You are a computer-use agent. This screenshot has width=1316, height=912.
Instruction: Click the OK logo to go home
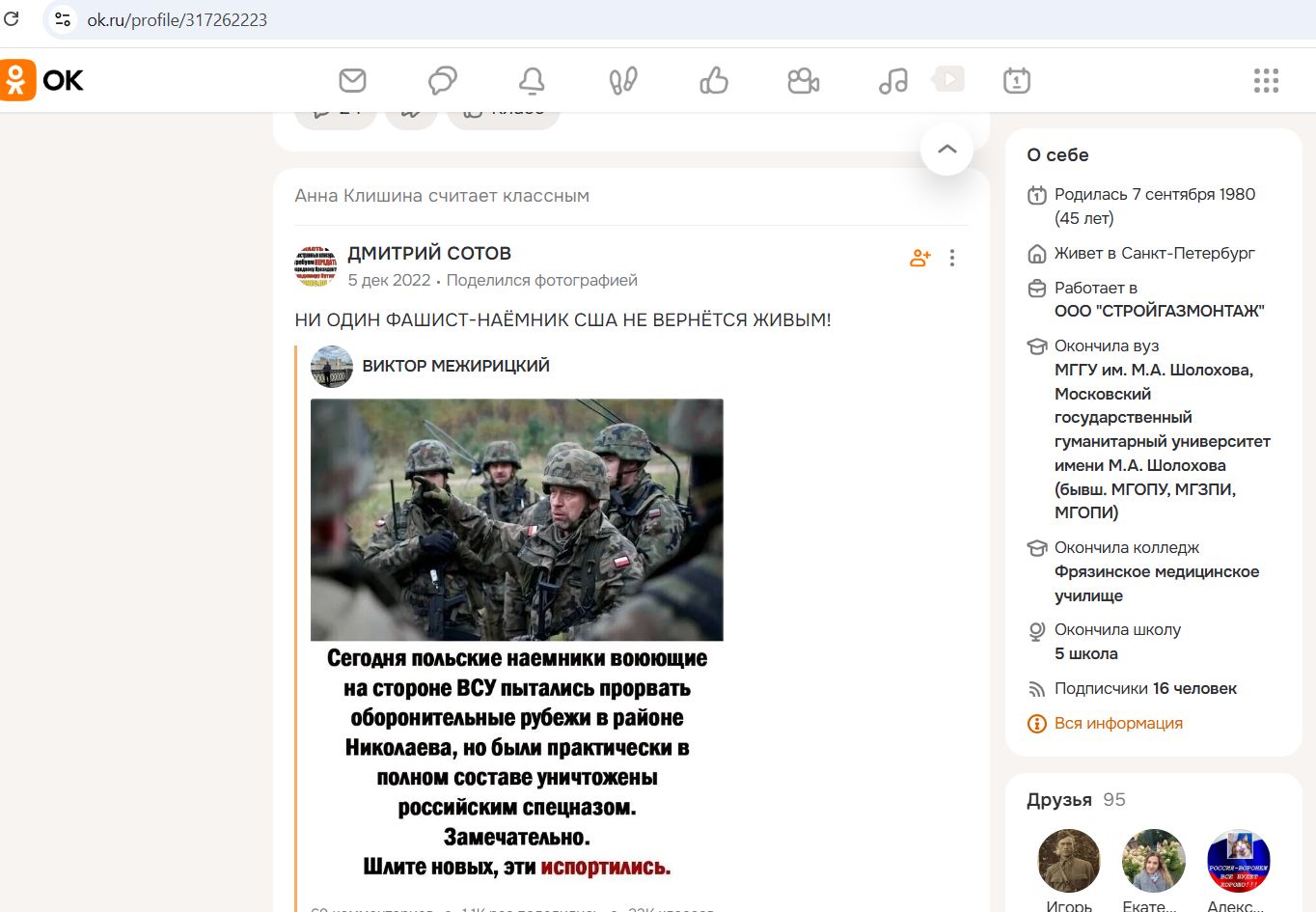[x=43, y=80]
